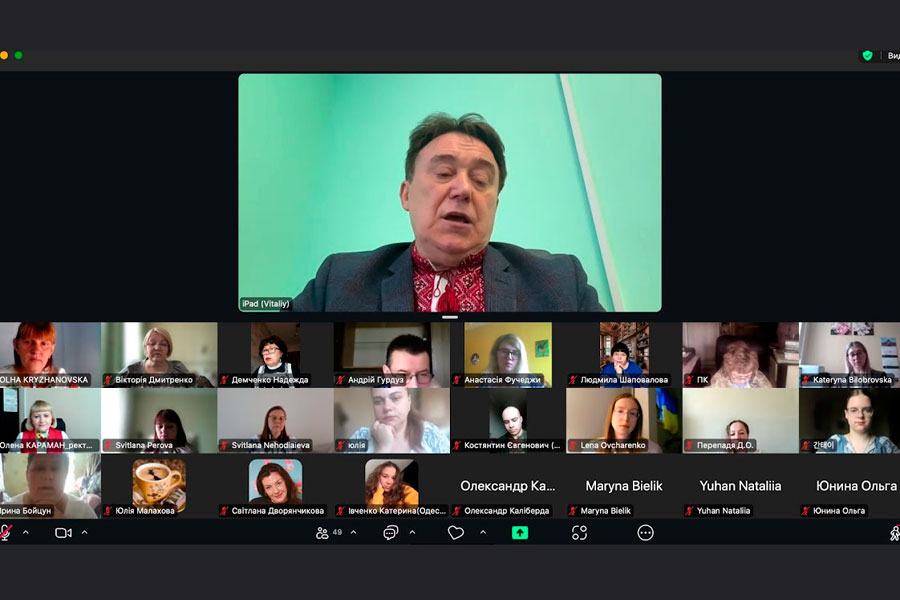Click the gallery divider handle below speaker
This screenshot has width=900, height=600.
450,317
